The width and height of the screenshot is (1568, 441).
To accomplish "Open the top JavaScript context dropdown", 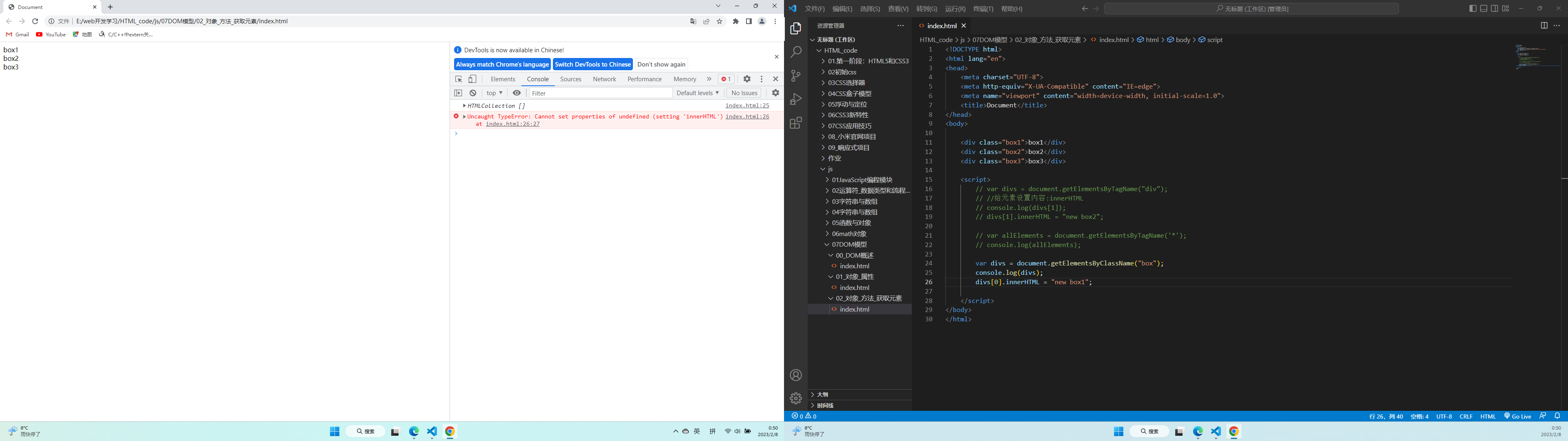I will [494, 93].
